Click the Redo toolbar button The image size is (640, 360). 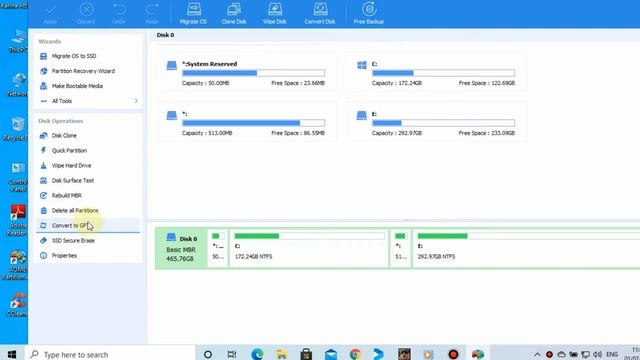tap(152, 13)
